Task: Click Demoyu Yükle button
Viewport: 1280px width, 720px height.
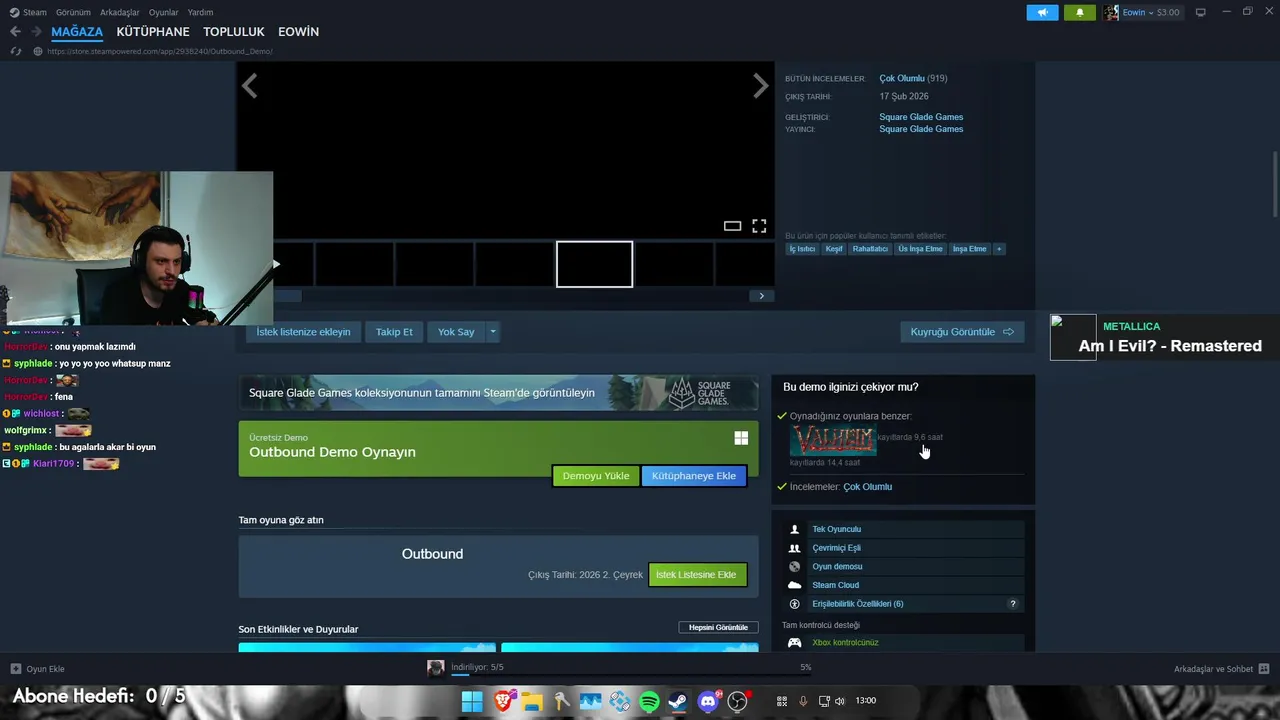Action: (596, 476)
